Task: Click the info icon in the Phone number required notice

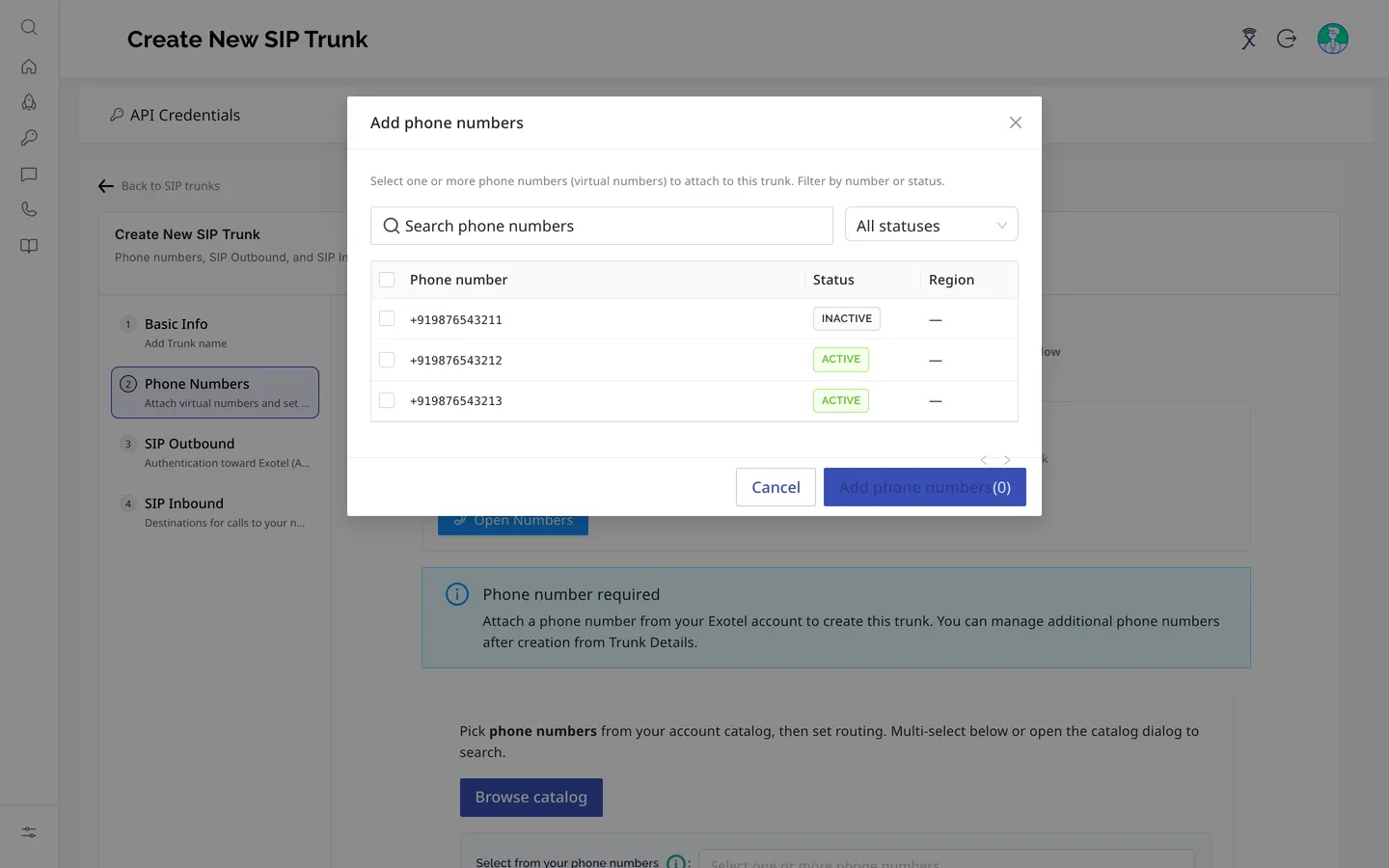Action: pos(457,594)
